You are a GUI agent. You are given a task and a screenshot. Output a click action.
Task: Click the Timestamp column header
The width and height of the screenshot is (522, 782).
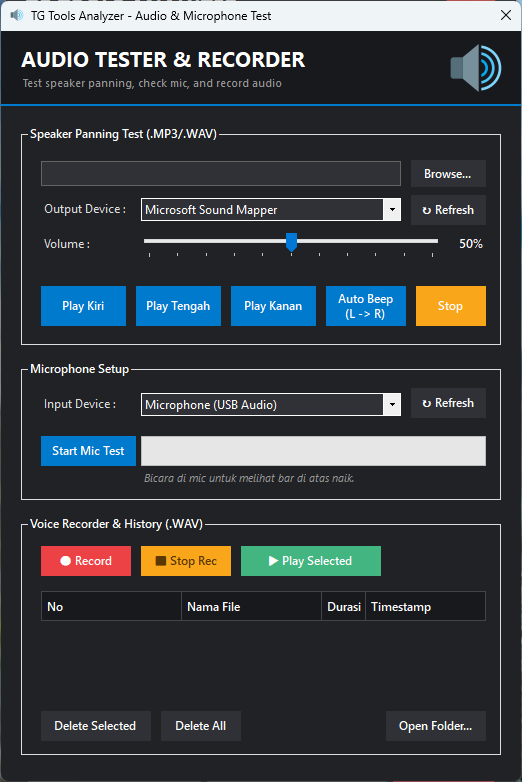(425, 606)
